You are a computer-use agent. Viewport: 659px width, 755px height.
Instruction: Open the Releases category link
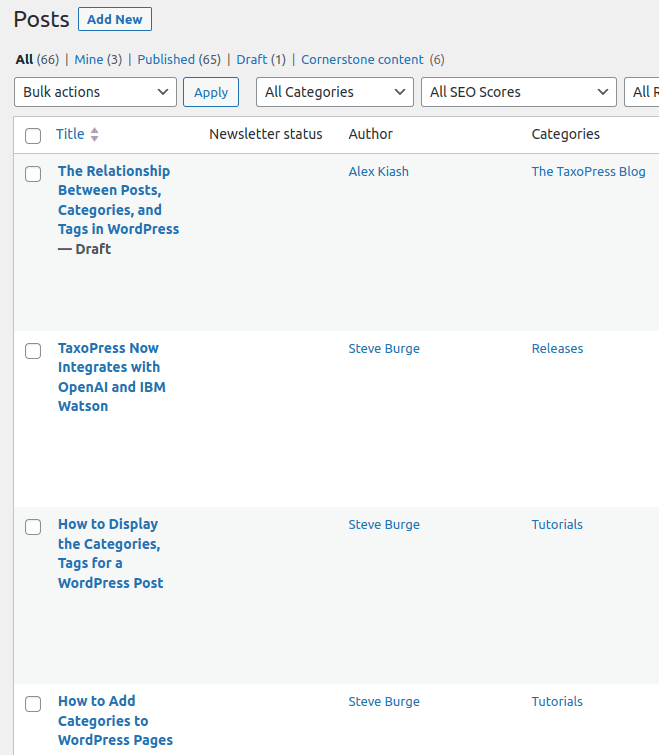pyautogui.click(x=557, y=348)
